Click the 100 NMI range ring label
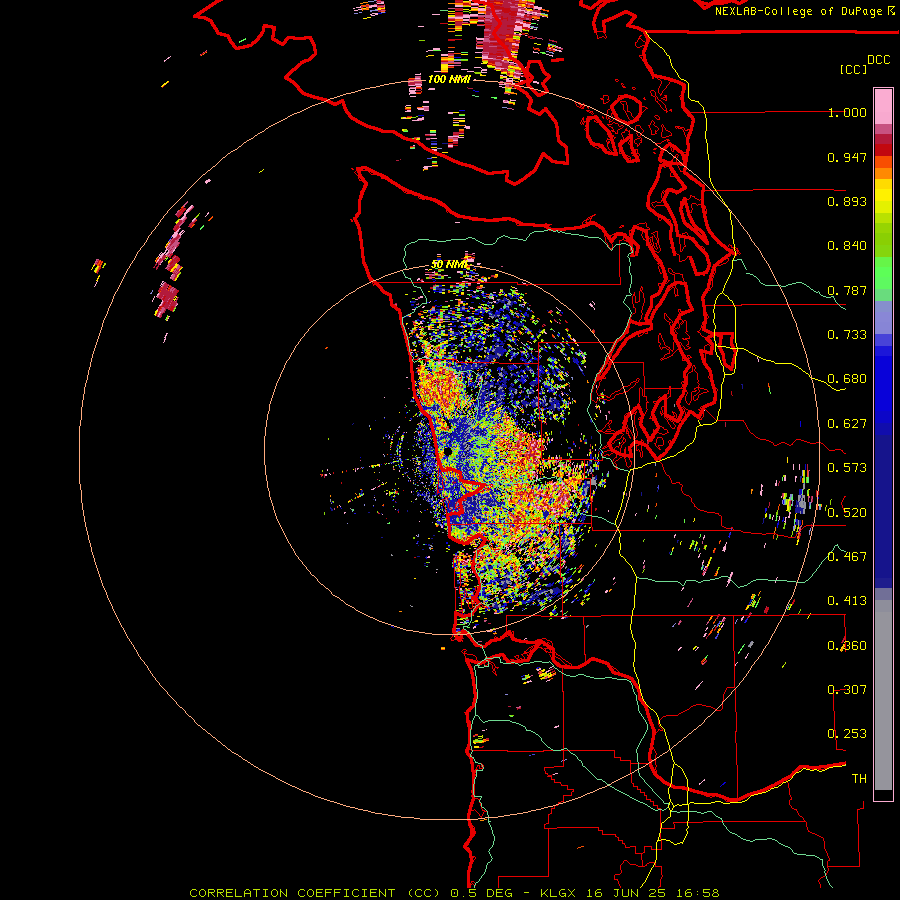 [449, 79]
